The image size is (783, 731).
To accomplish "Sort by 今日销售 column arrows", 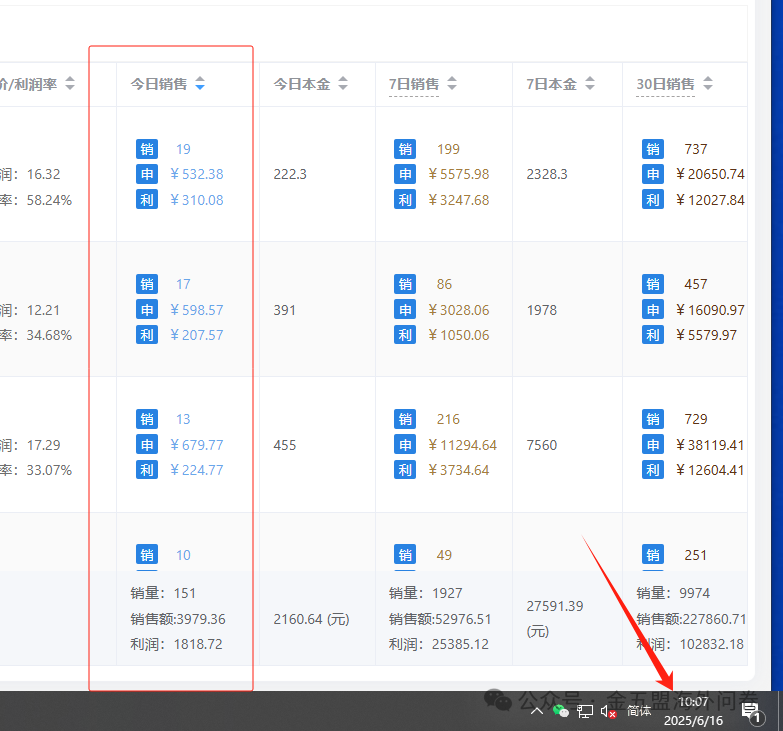I will click(200, 83).
